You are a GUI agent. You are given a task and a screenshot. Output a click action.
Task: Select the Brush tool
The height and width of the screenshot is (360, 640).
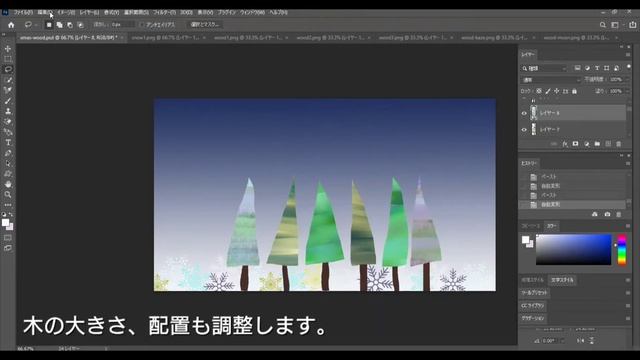(8, 101)
